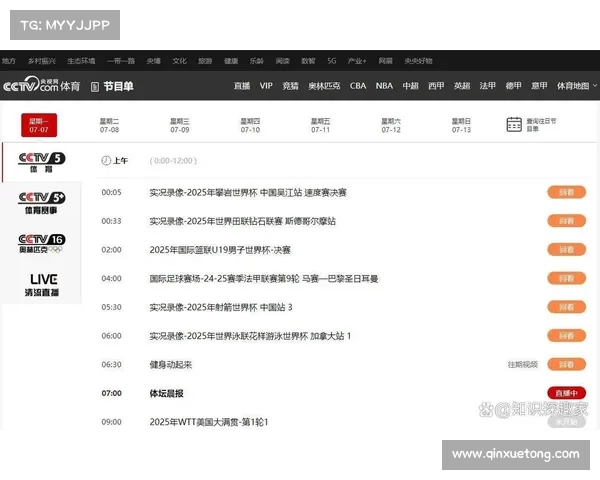This screenshot has width=600, height=480.
Task: Switch to 星期二 07-08 date tab
Action: pyautogui.click(x=109, y=126)
